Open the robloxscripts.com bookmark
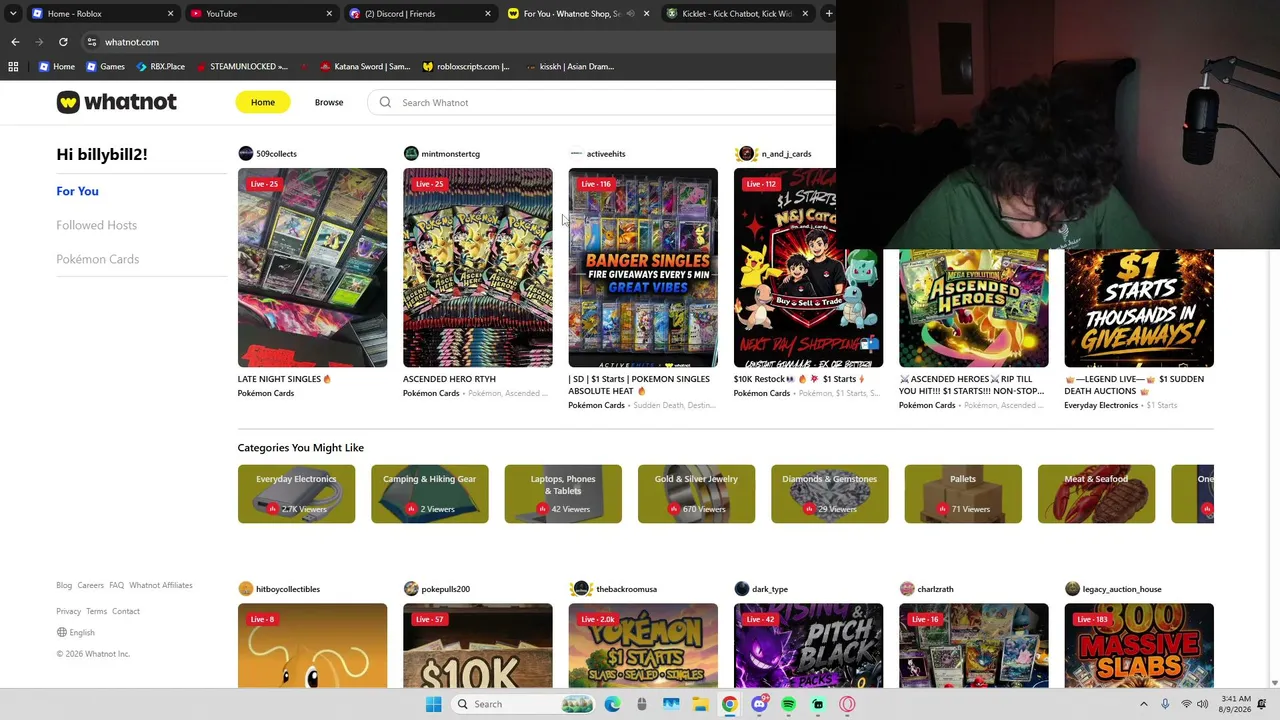 tap(465, 67)
